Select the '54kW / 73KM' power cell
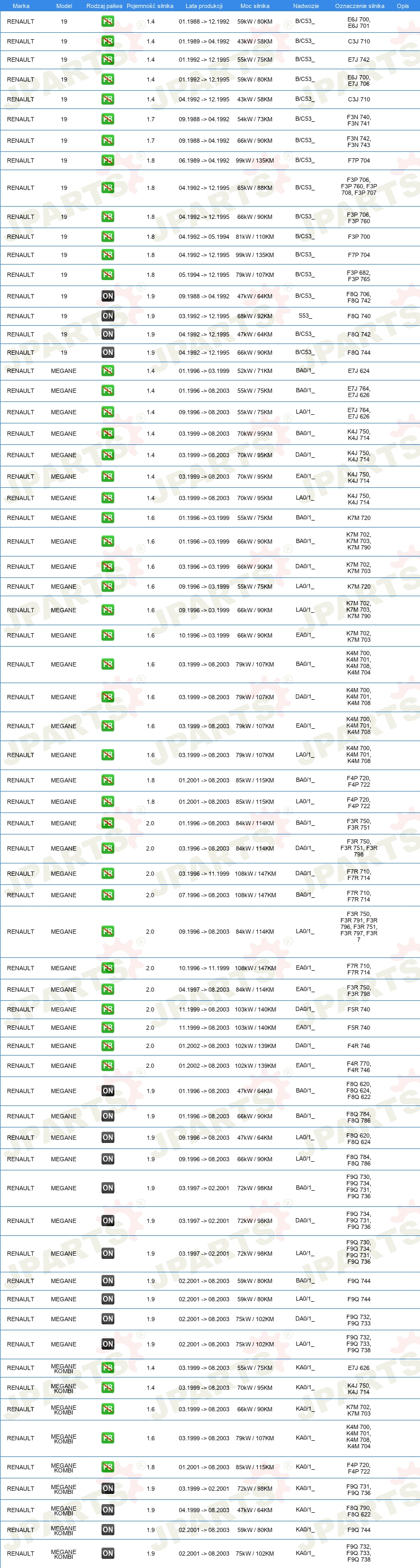 coord(255,119)
